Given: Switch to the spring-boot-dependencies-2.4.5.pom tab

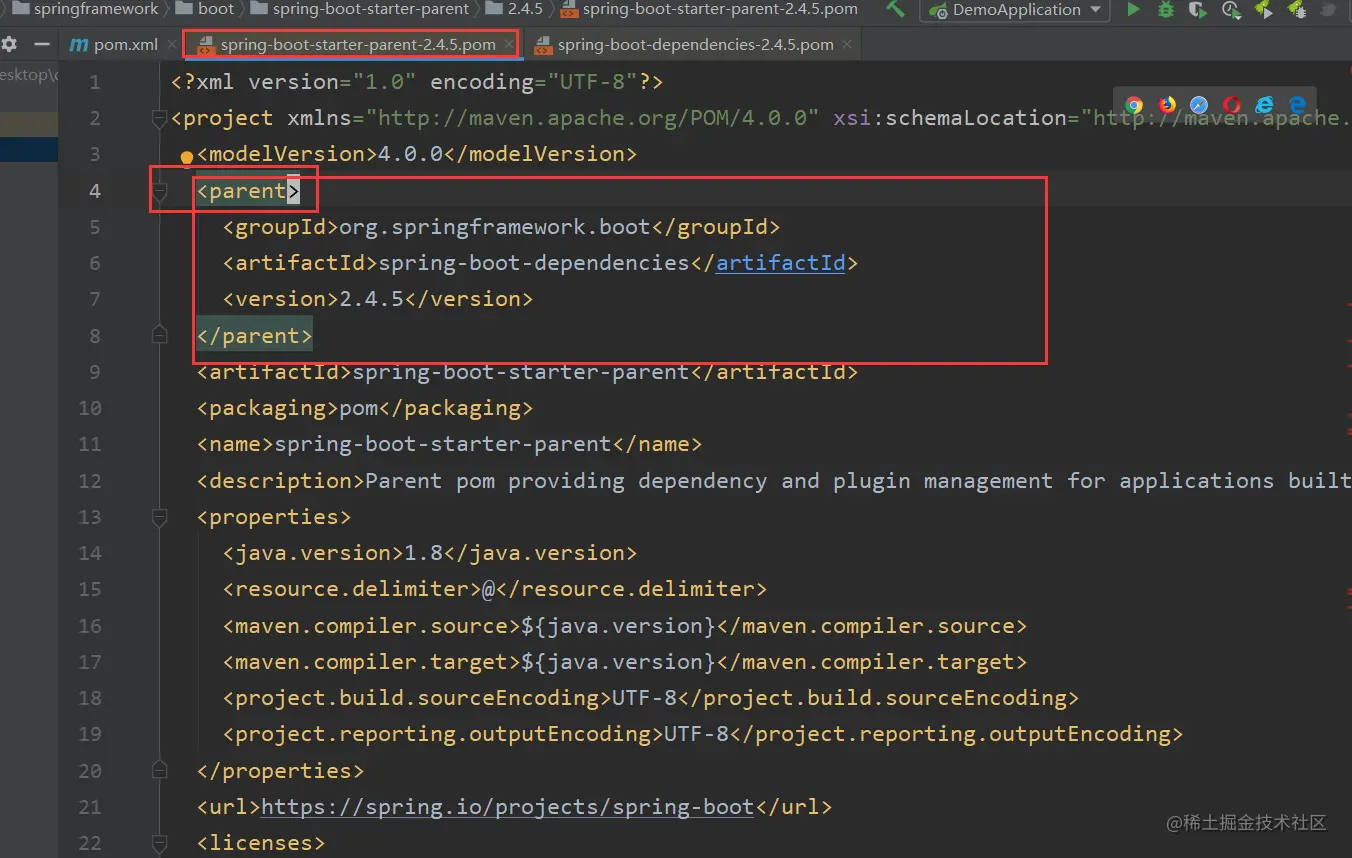Looking at the screenshot, I should 690,44.
